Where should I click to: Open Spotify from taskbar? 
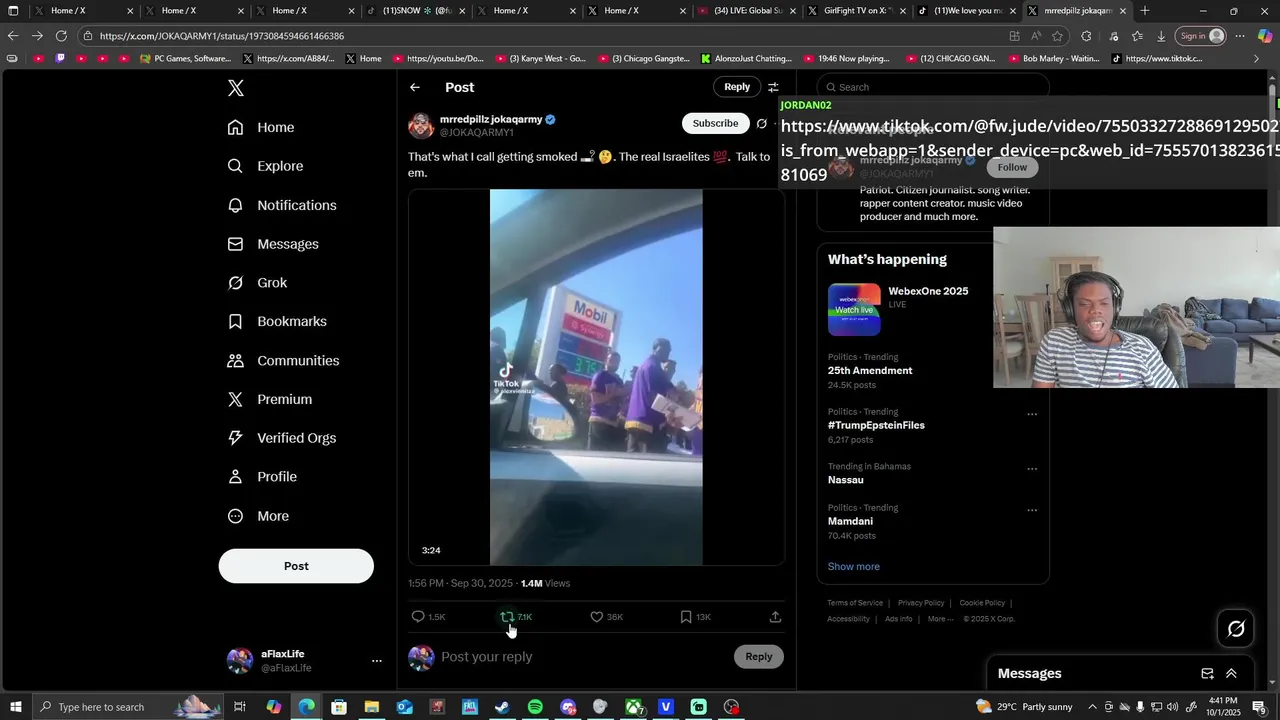535,707
